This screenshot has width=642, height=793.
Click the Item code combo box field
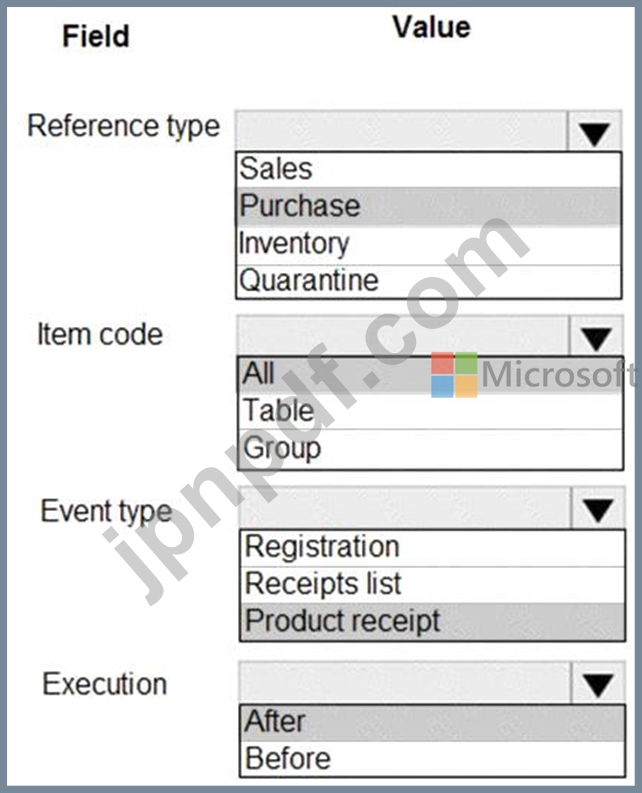pyautogui.click(x=402, y=335)
